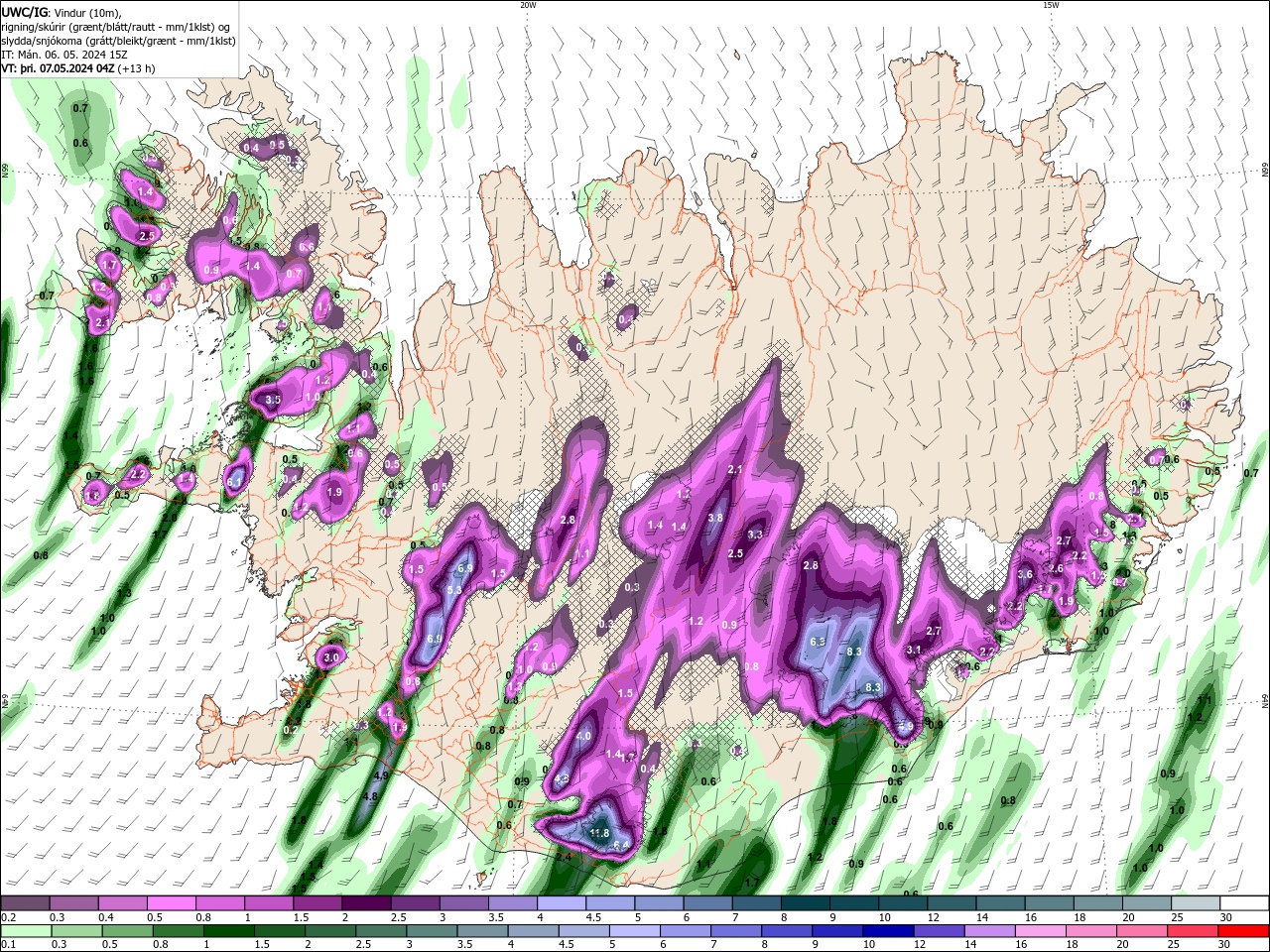
Task: Click the "slydda/snjókoma" snow description line
Action: (118, 41)
